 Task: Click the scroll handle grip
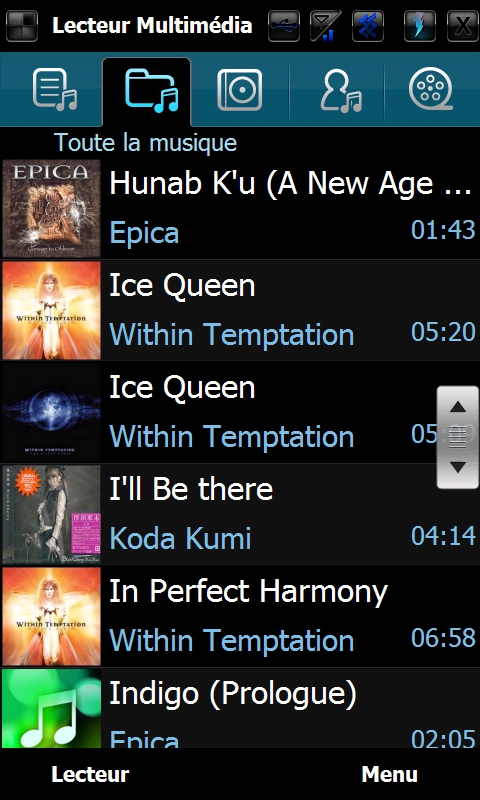(458, 437)
